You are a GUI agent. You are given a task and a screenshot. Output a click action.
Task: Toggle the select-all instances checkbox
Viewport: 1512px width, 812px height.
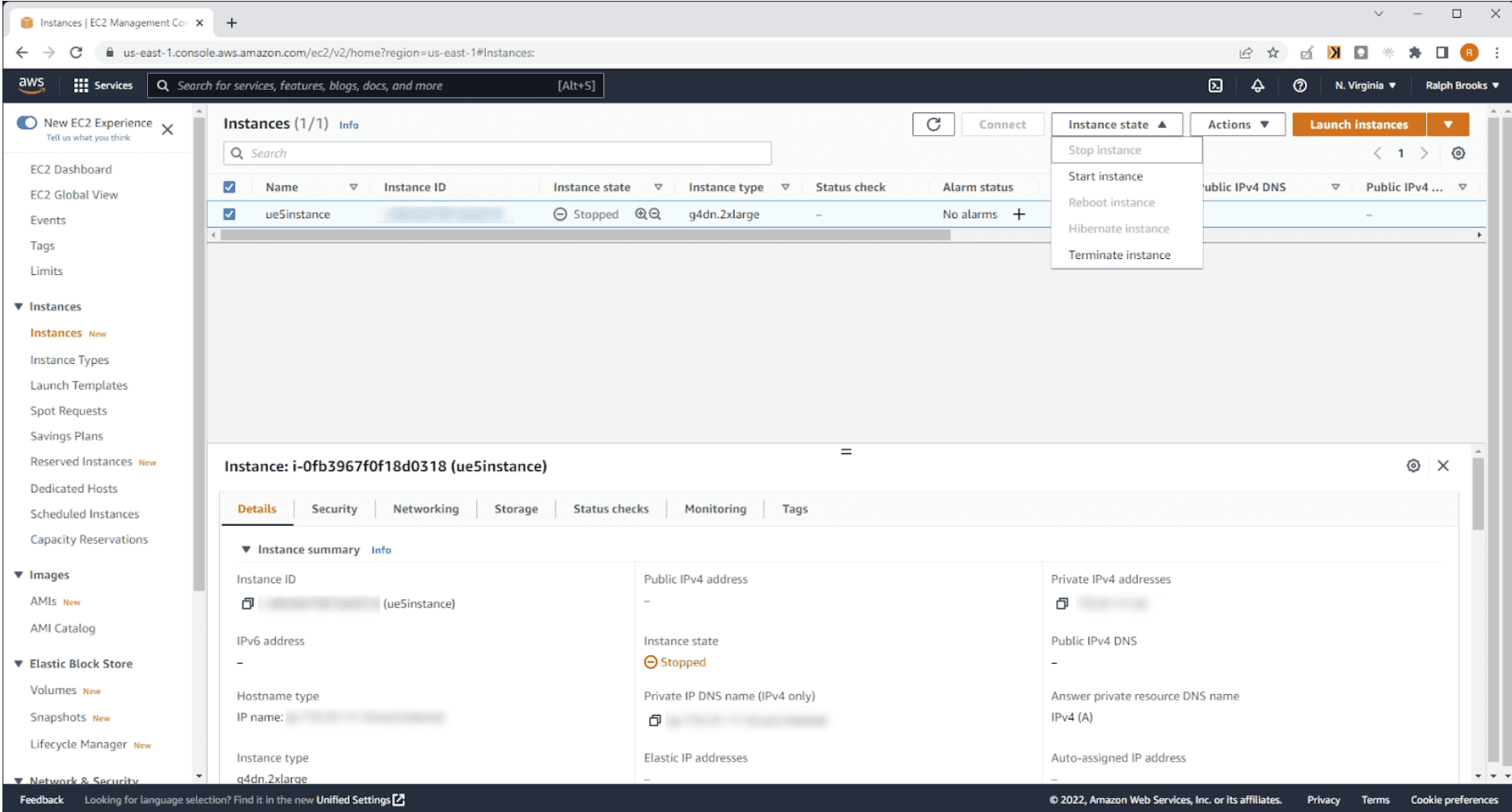click(x=230, y=187)
